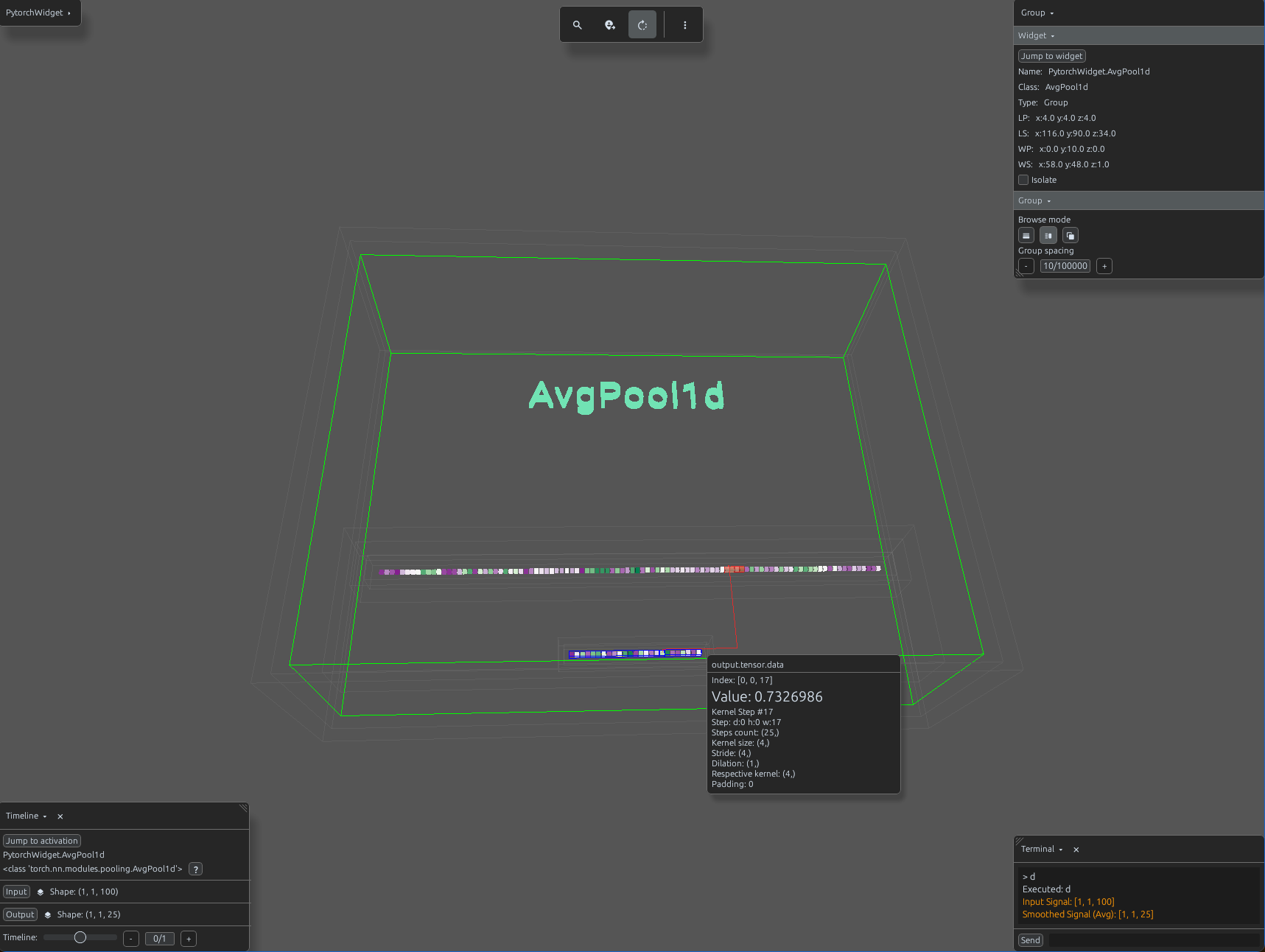The width and height of the screenshot is (1265, 952).
Task: Click the magnifier search icon in top toolbar
Action: point(578,25)
